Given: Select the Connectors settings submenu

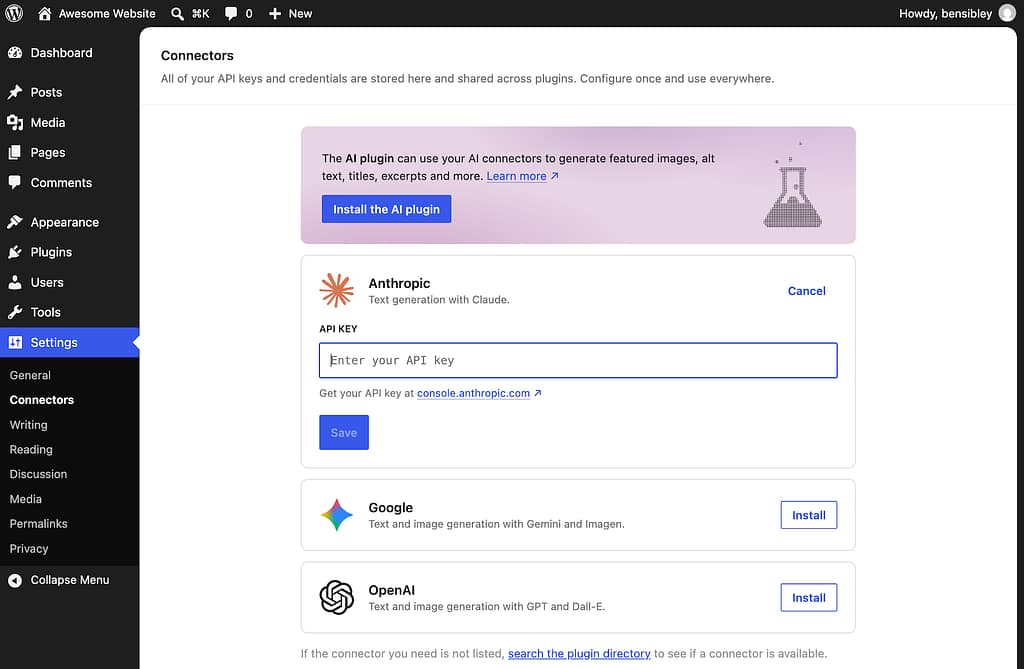Looking at the screenshot, I should [x=42, y=400].
